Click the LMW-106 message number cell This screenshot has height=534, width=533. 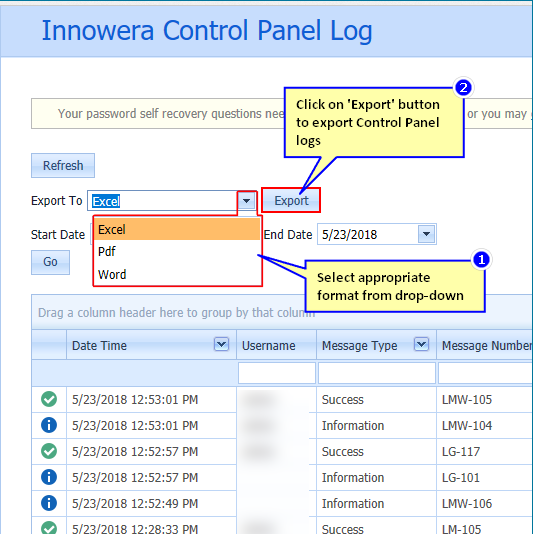point(485,503)
